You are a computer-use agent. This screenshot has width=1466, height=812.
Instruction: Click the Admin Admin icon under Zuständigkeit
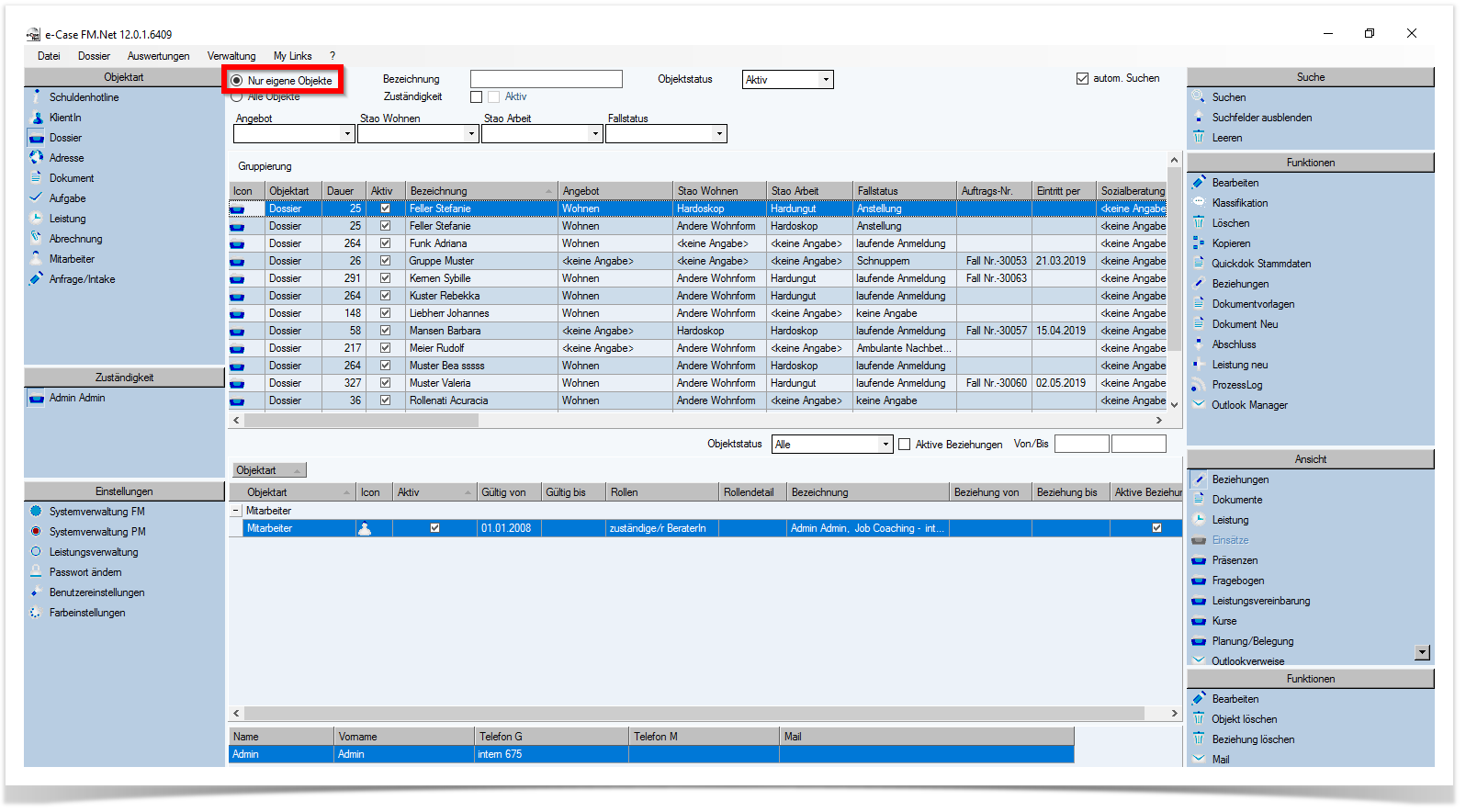[37, 398]
